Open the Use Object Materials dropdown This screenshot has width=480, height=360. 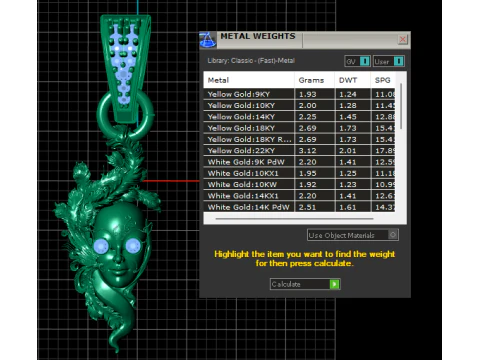pos(353,235)
